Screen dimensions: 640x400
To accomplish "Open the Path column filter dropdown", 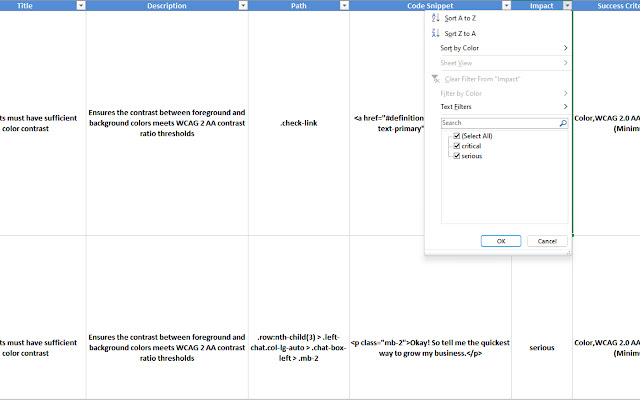I will point(343,6).
